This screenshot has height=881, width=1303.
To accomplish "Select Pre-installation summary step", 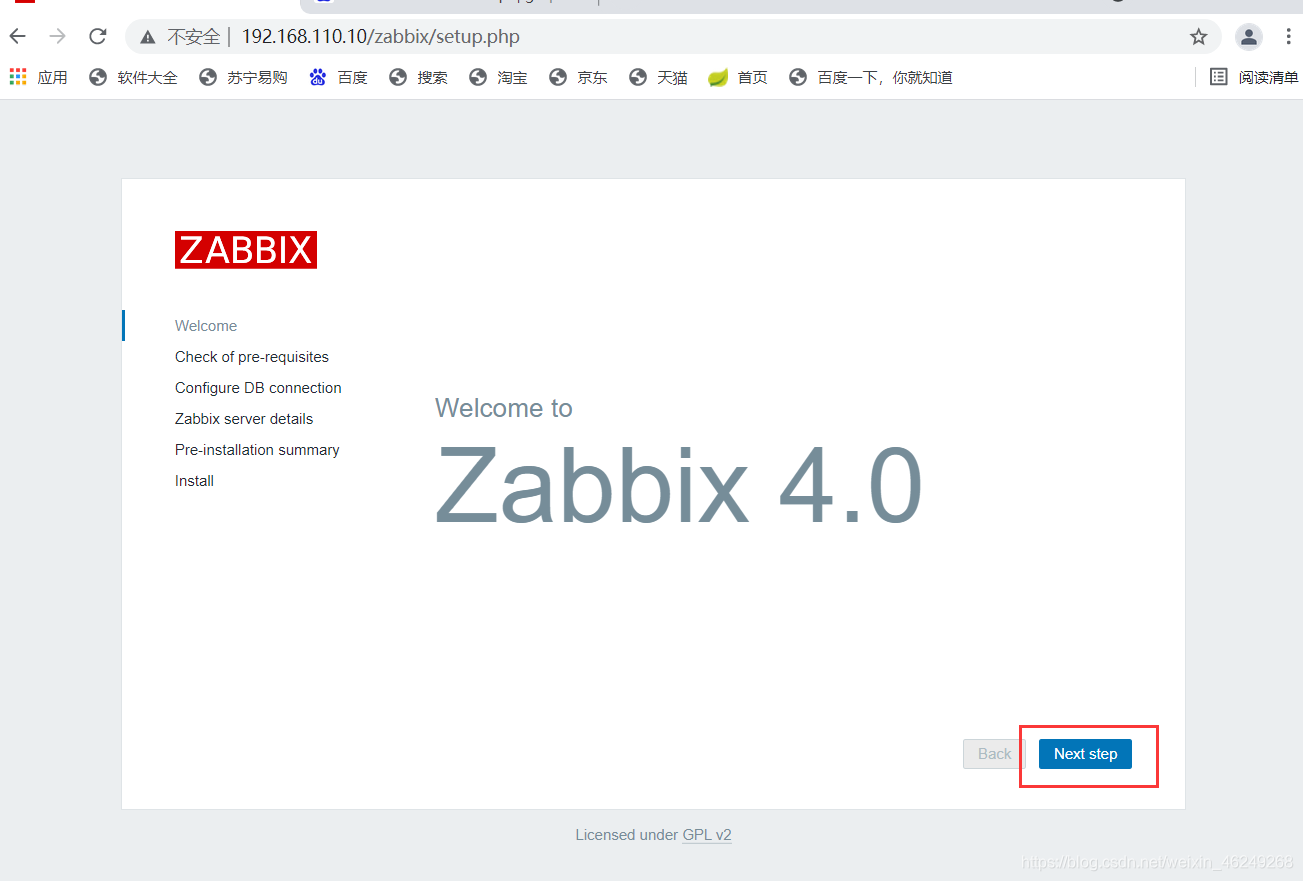I will [257, 450].
